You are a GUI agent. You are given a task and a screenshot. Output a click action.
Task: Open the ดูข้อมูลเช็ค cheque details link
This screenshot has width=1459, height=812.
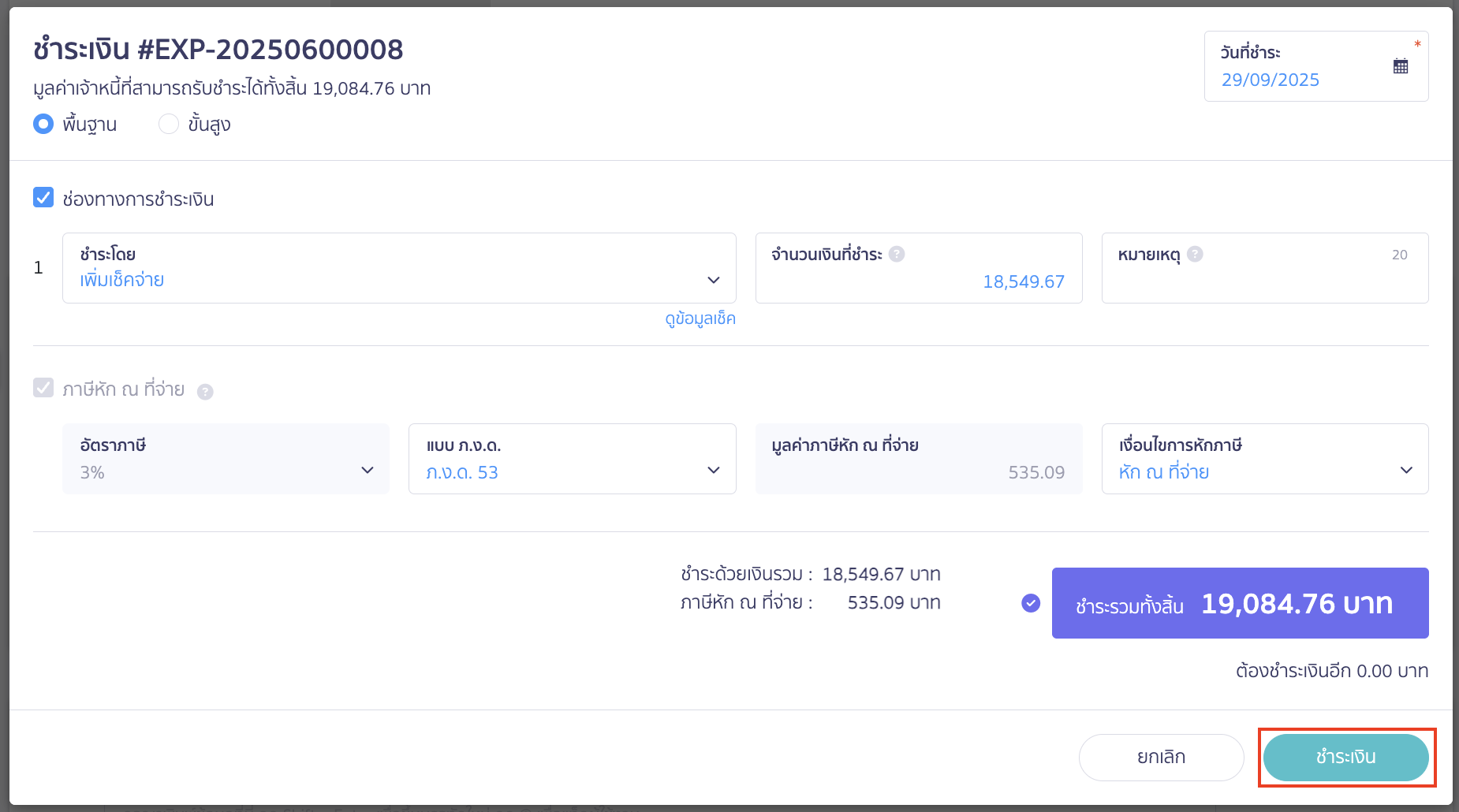(700, 319)
